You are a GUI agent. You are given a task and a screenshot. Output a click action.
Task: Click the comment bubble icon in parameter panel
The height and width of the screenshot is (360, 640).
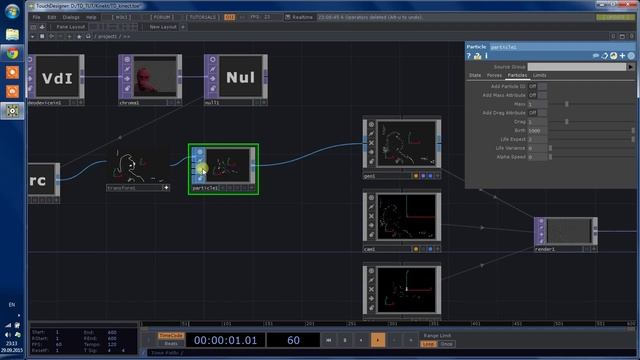[x=596, y=56]
